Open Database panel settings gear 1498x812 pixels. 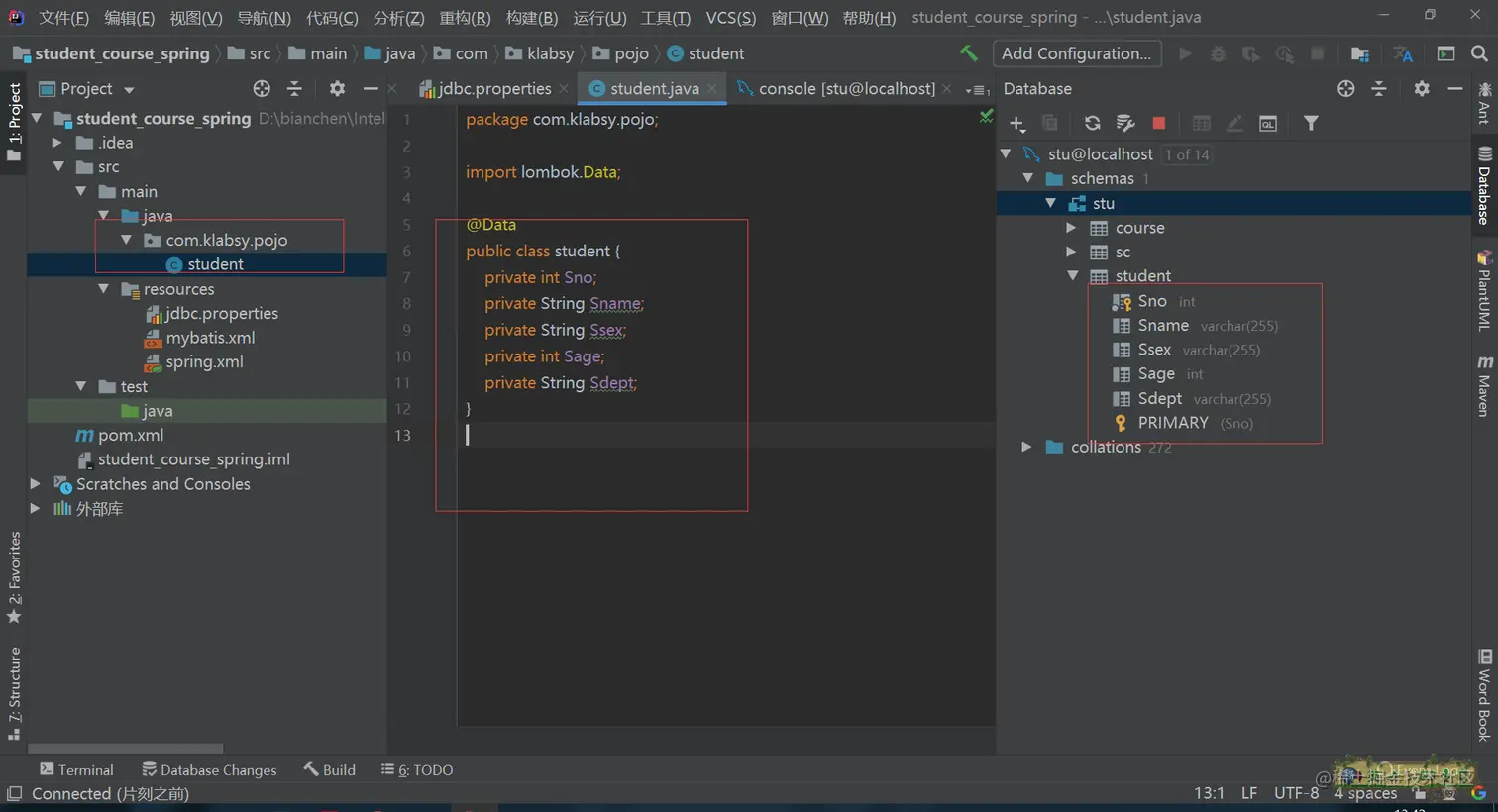pyautogui.click(x=1422, y=88)
